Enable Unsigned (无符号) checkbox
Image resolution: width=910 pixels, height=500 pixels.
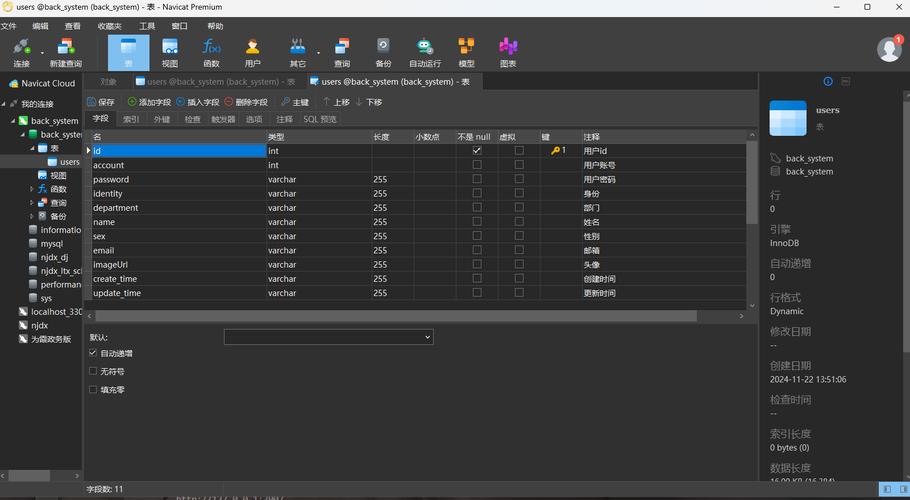coord(93,371)
